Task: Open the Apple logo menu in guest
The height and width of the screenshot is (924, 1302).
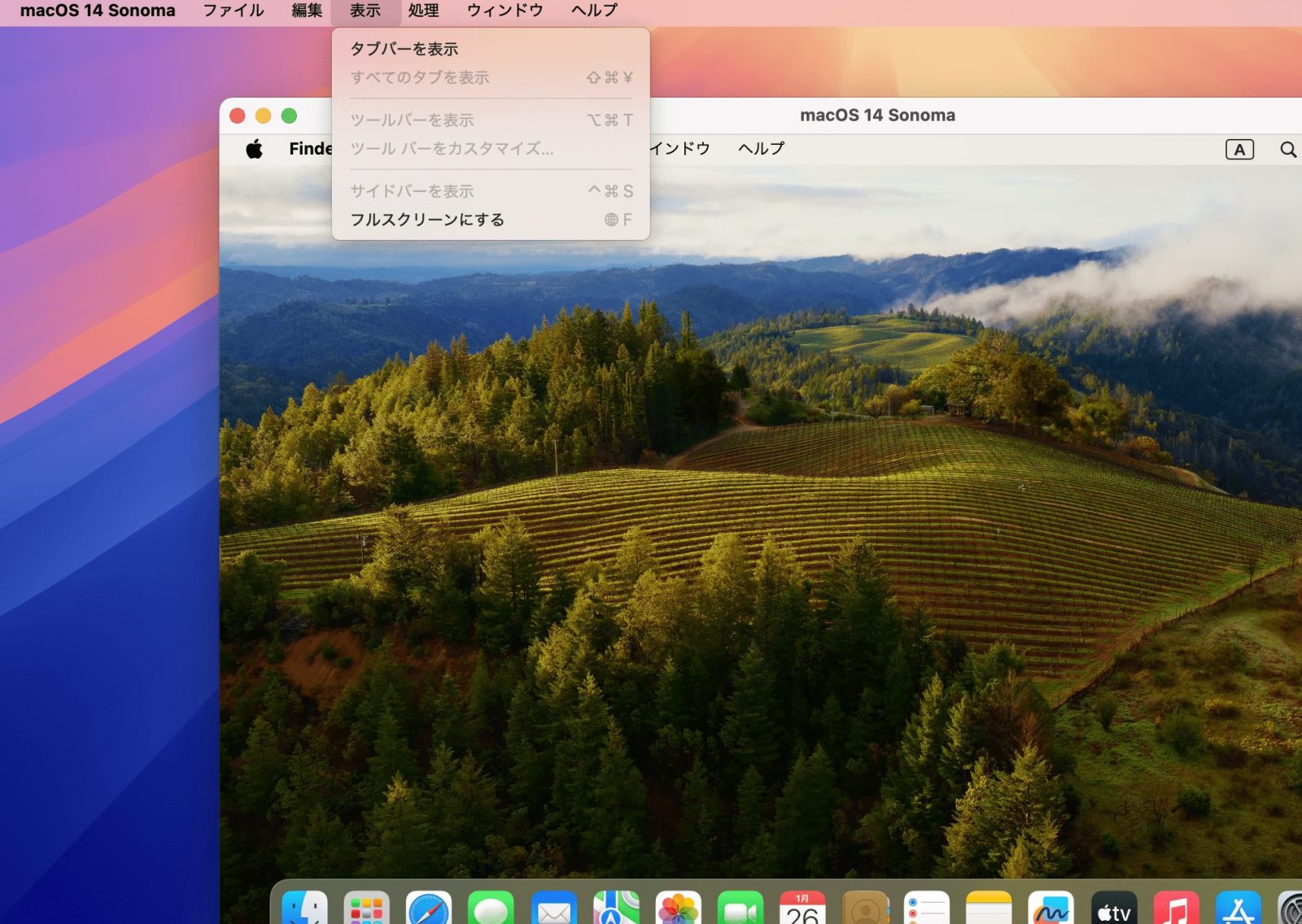Action: point(255,149)
